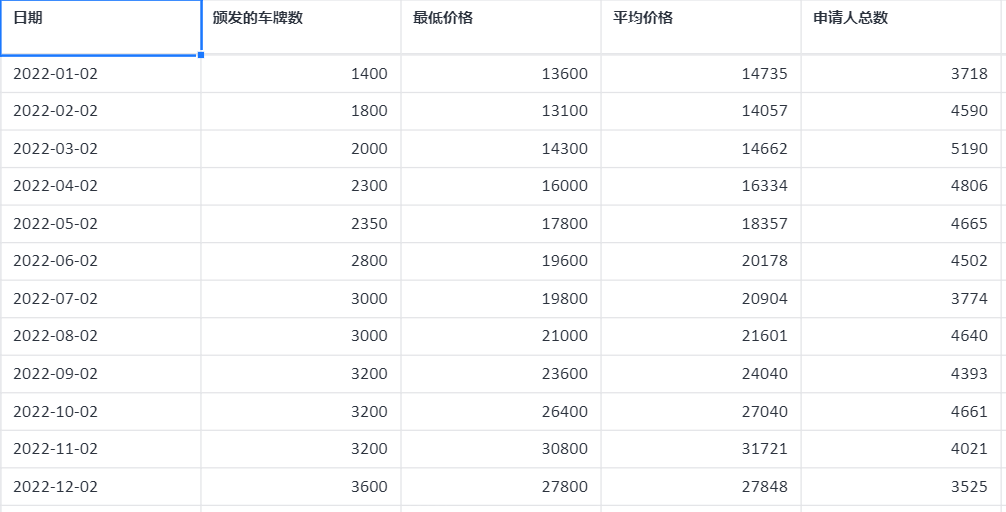Screen dimensions: 1006x512
Task: Click the fill handle of the selected 日期 cell
Action: point(201,54)
